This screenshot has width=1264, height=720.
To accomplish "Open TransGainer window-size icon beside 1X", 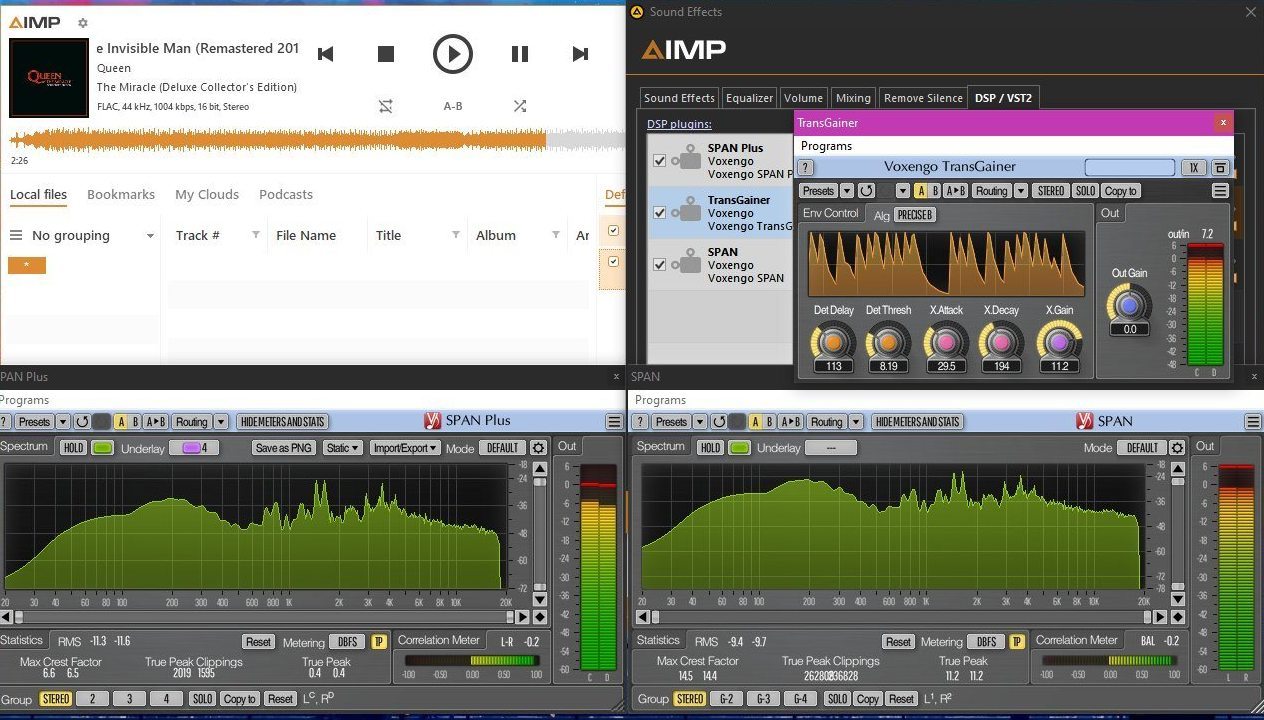I will 1220,168.
